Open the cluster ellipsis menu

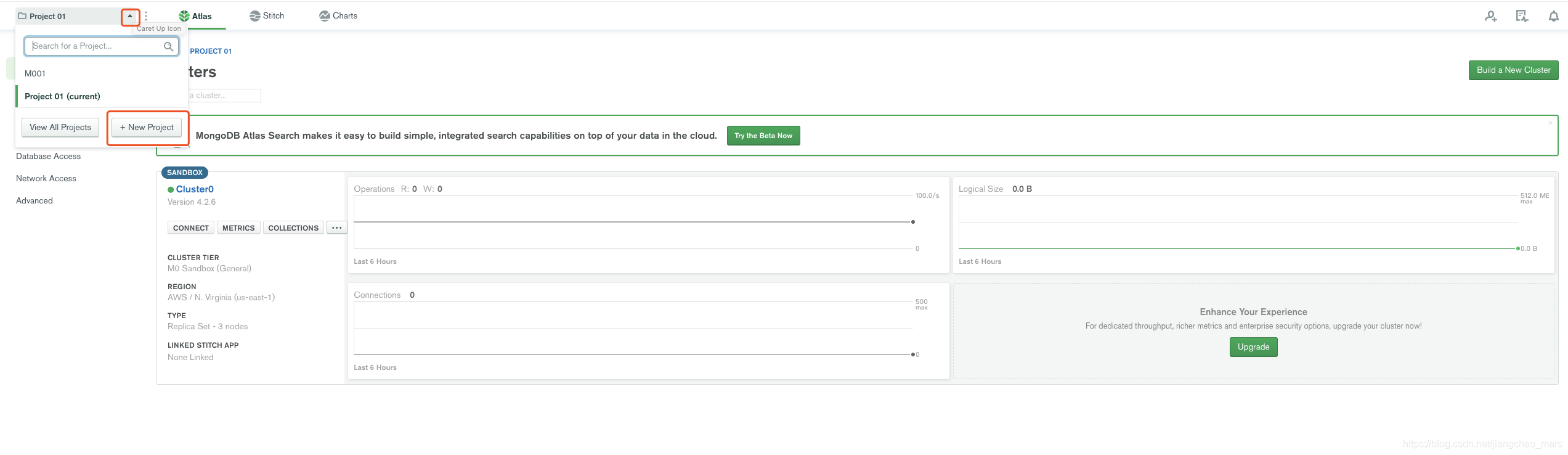[x=336, y=227]
